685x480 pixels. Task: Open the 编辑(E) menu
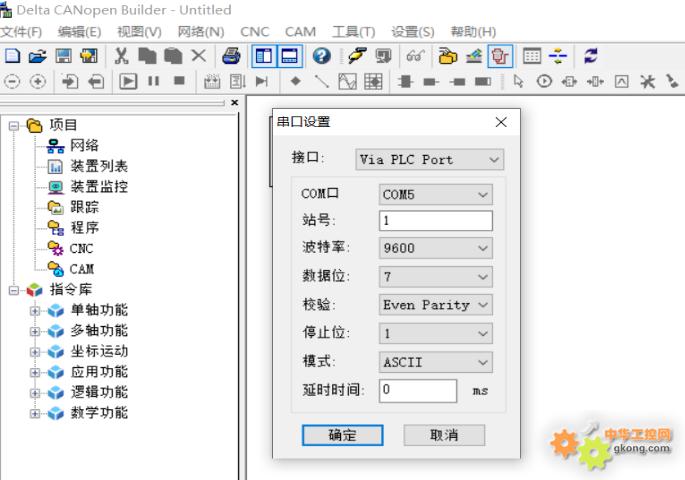(80, 32)
